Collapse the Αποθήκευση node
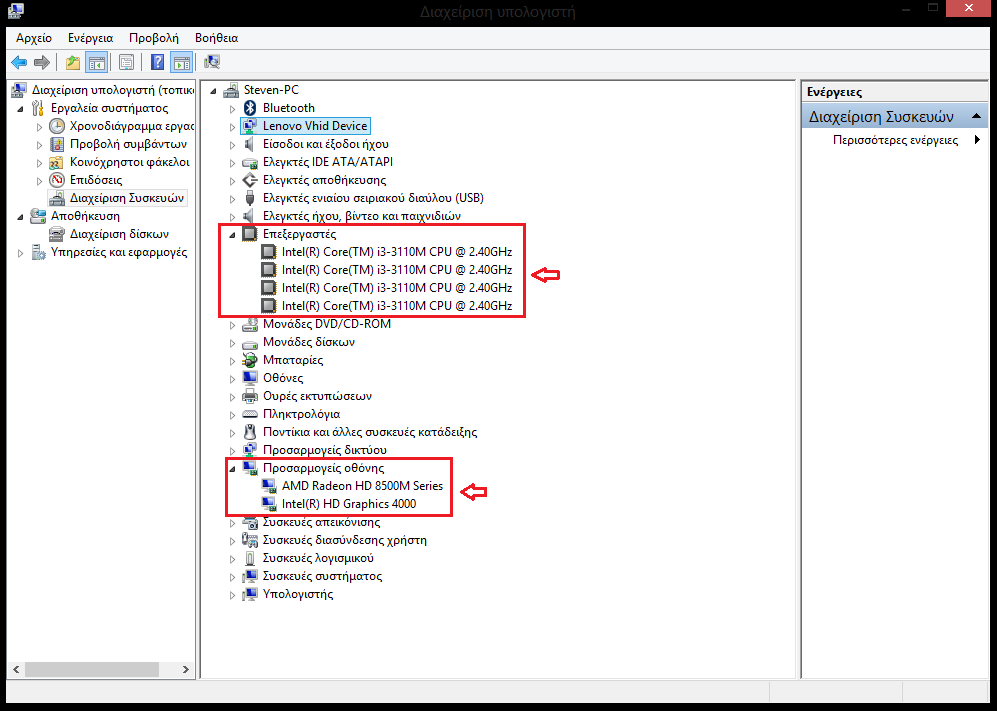Viewport: 997px width, 711px height. [x=20, y=217]
